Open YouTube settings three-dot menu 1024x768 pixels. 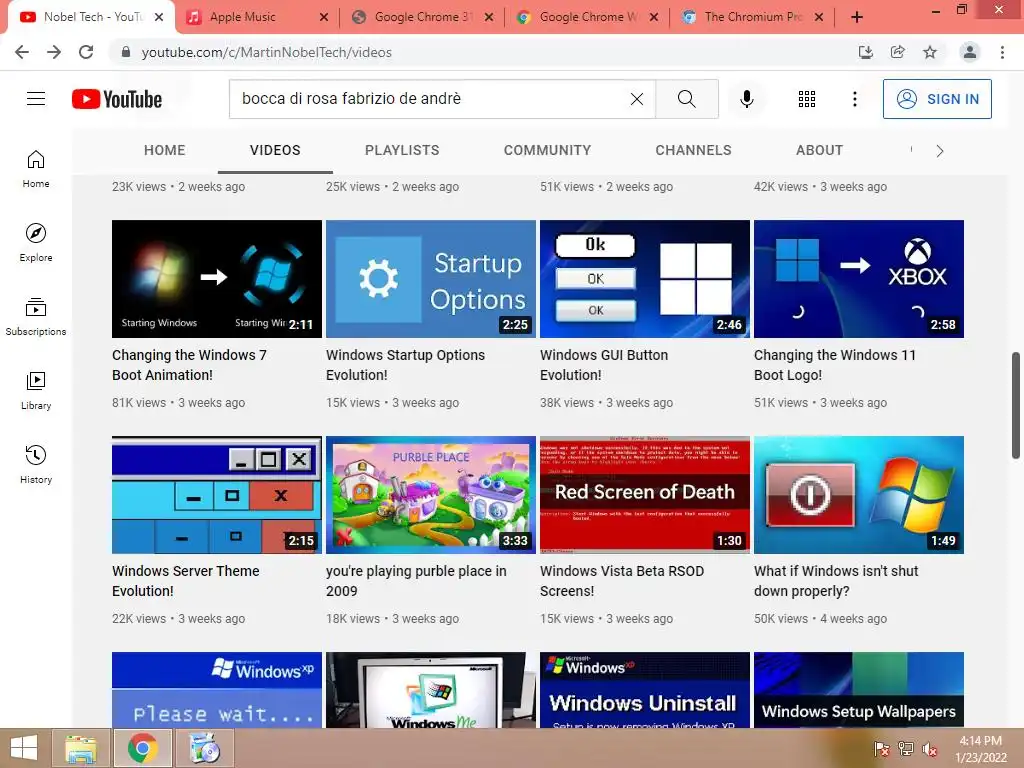pyautogui.click(x=854, y=99)
